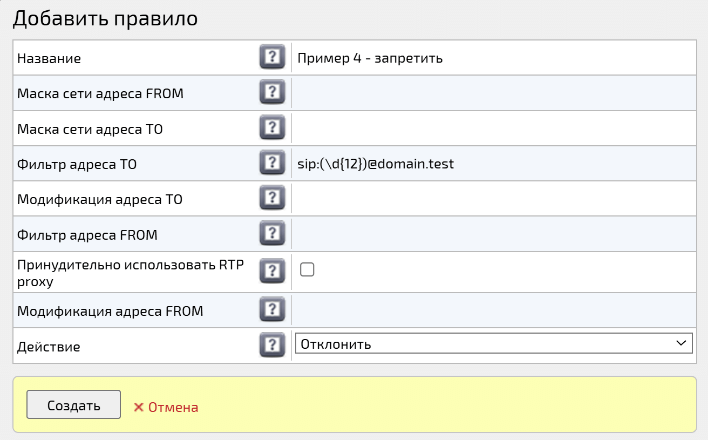Show help for Фильтр адреса FROM
This screenshot has width=708, height=440.
[271, 234]
